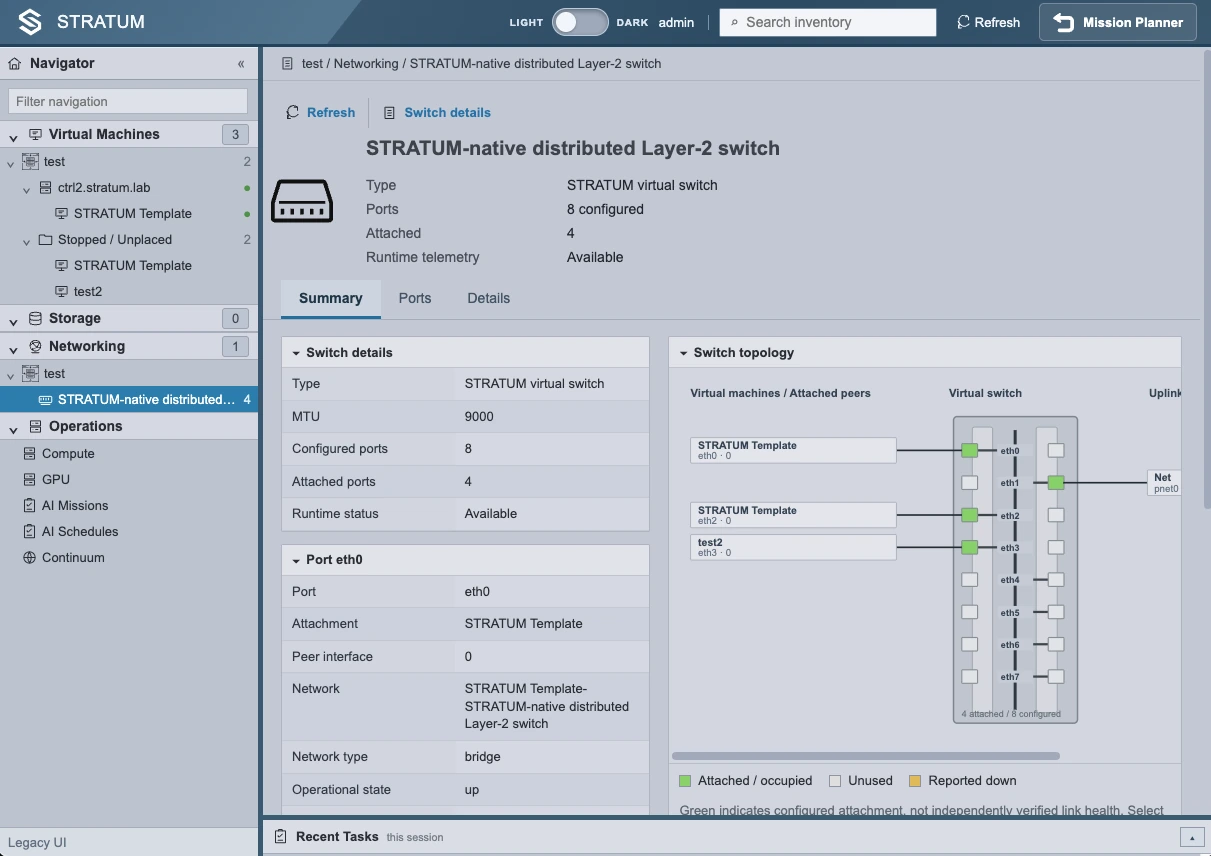Switch to the Ports tab
This screenshot has height=856, width=1211.
click(x=415, y=298)
